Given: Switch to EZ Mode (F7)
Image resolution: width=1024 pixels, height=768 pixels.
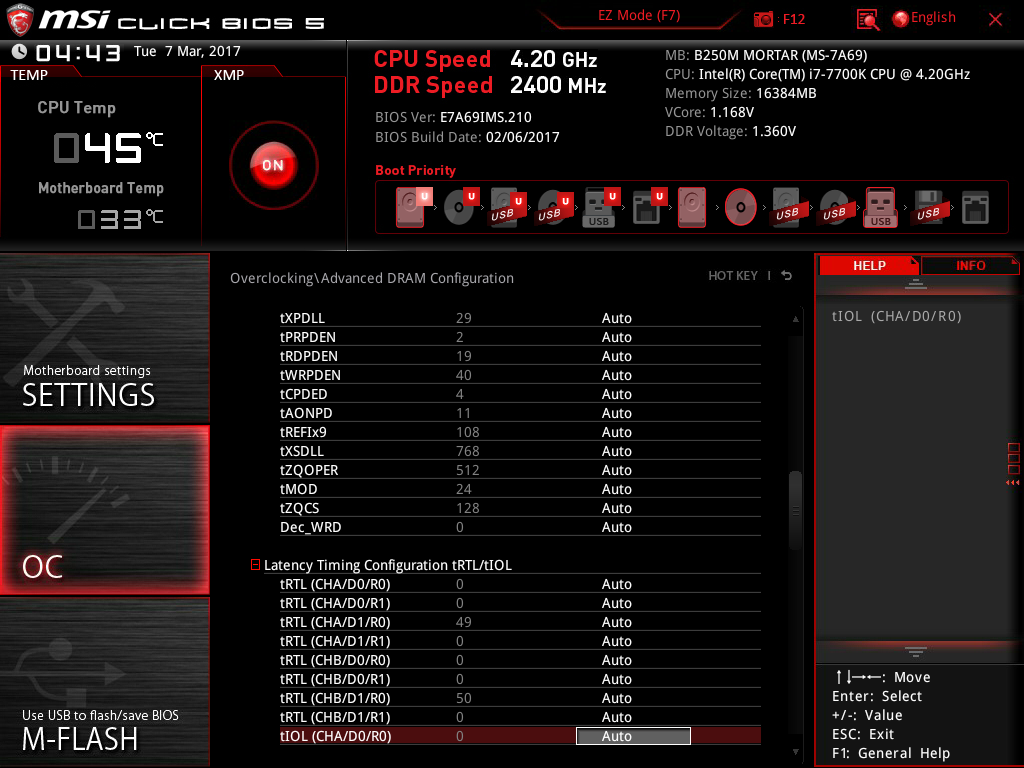Looking at the screenshot, I should (x=639, y=16).
